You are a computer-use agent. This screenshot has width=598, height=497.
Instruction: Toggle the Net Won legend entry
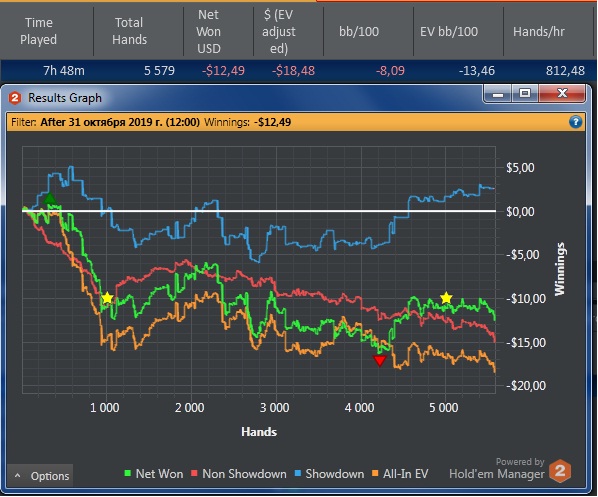pyautogui.click(x=154, y=474)
